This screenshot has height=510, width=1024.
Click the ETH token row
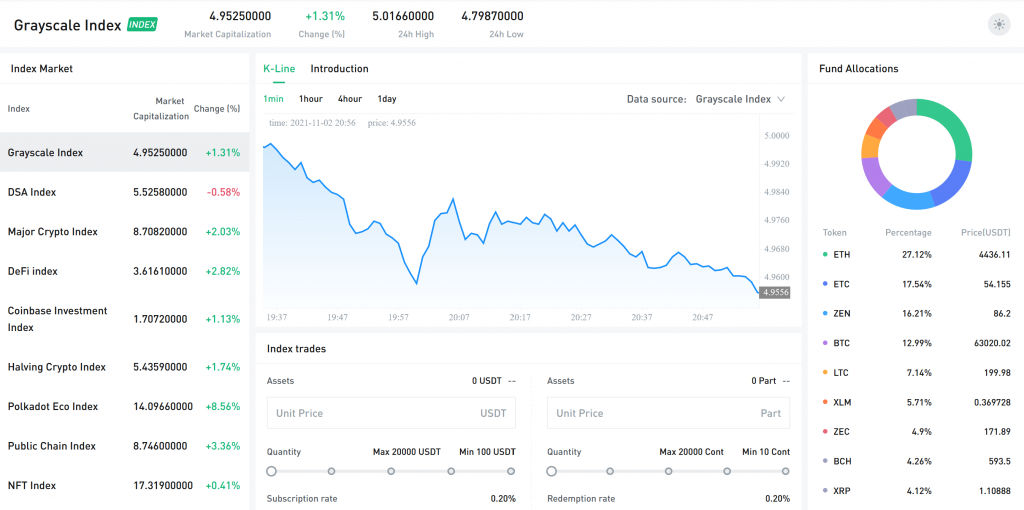pyautogui.click(x=916, y=254)
